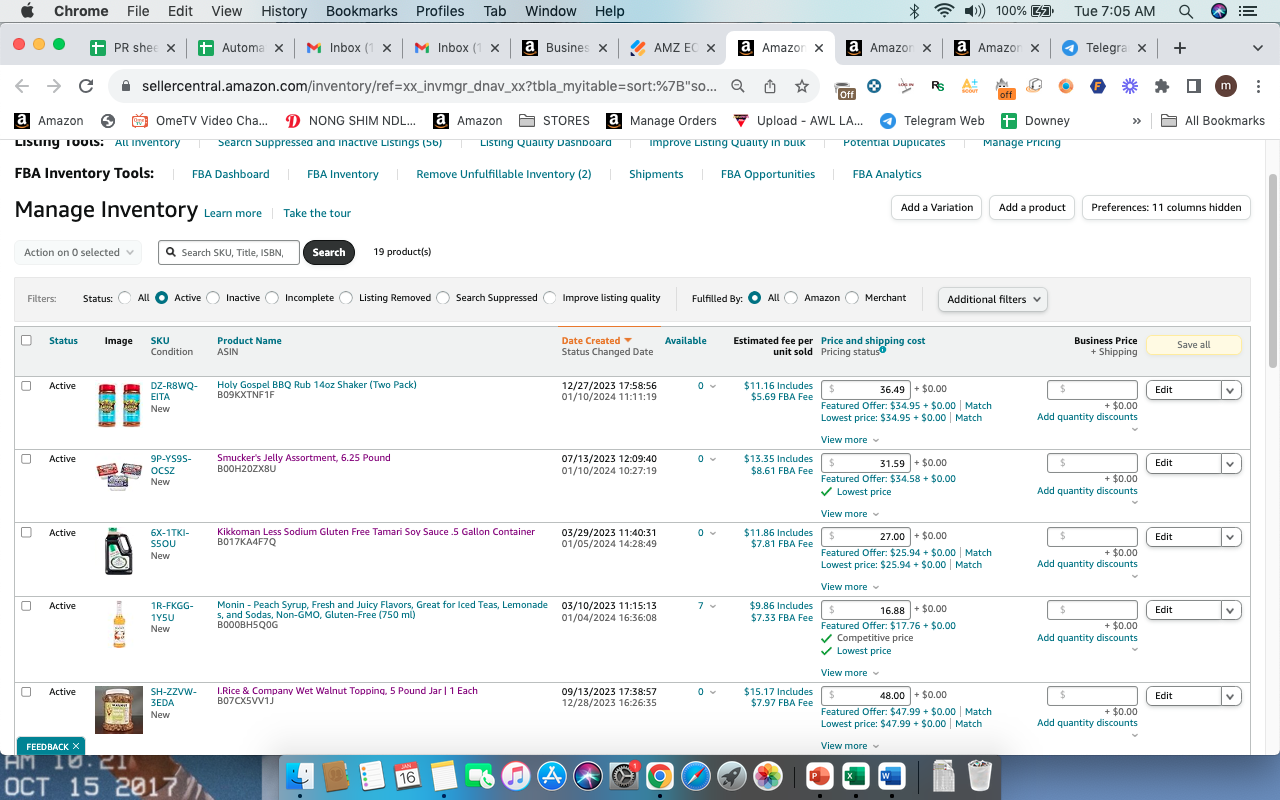This screenshot has width=1280, height=800.
Task: Check the Smucker's Jelly Assortment row checkbox
Action: (x=27, y=459)
